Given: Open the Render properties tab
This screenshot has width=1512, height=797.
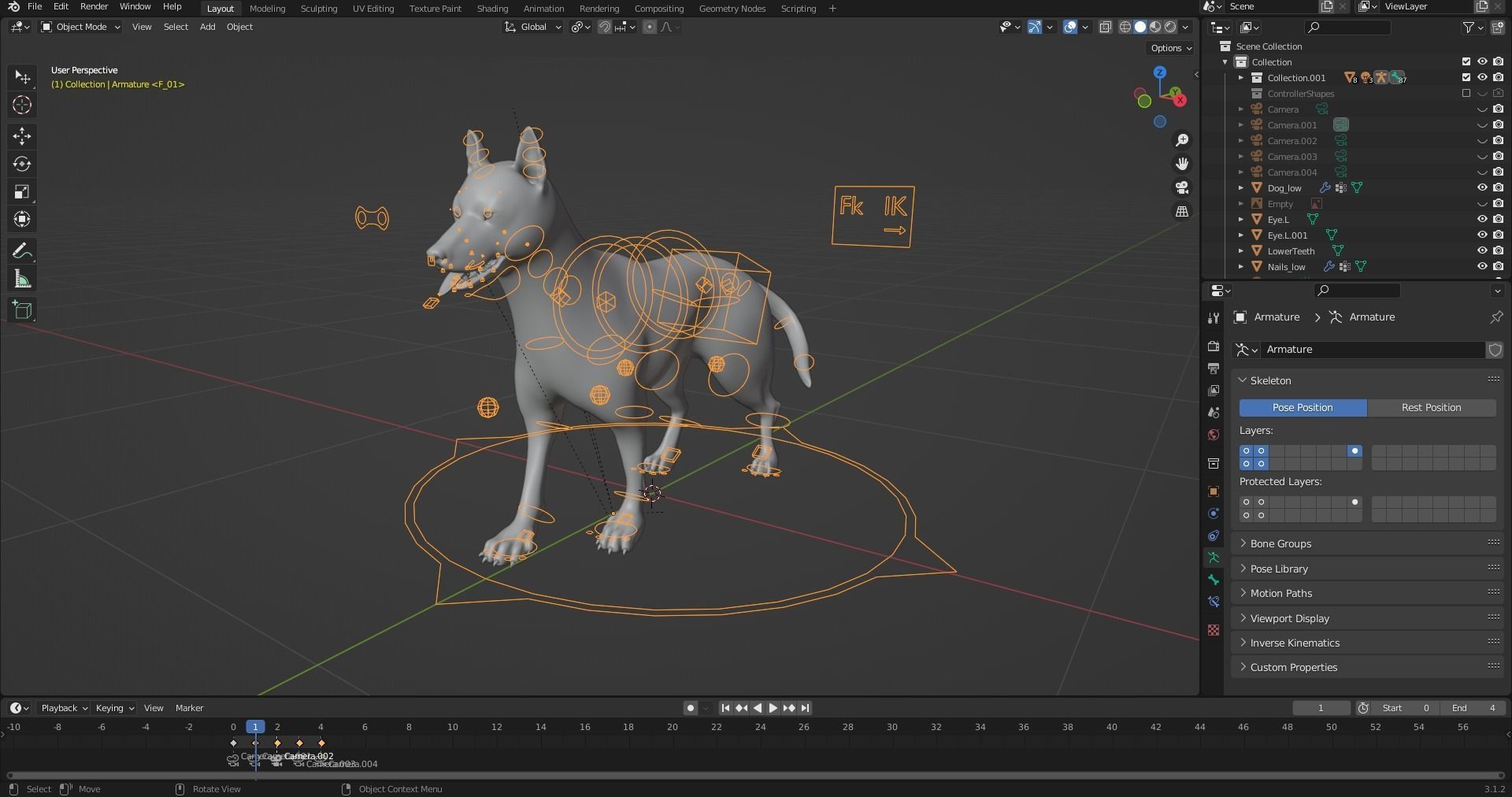Looking at the screenshot, I should point(1214,347).
